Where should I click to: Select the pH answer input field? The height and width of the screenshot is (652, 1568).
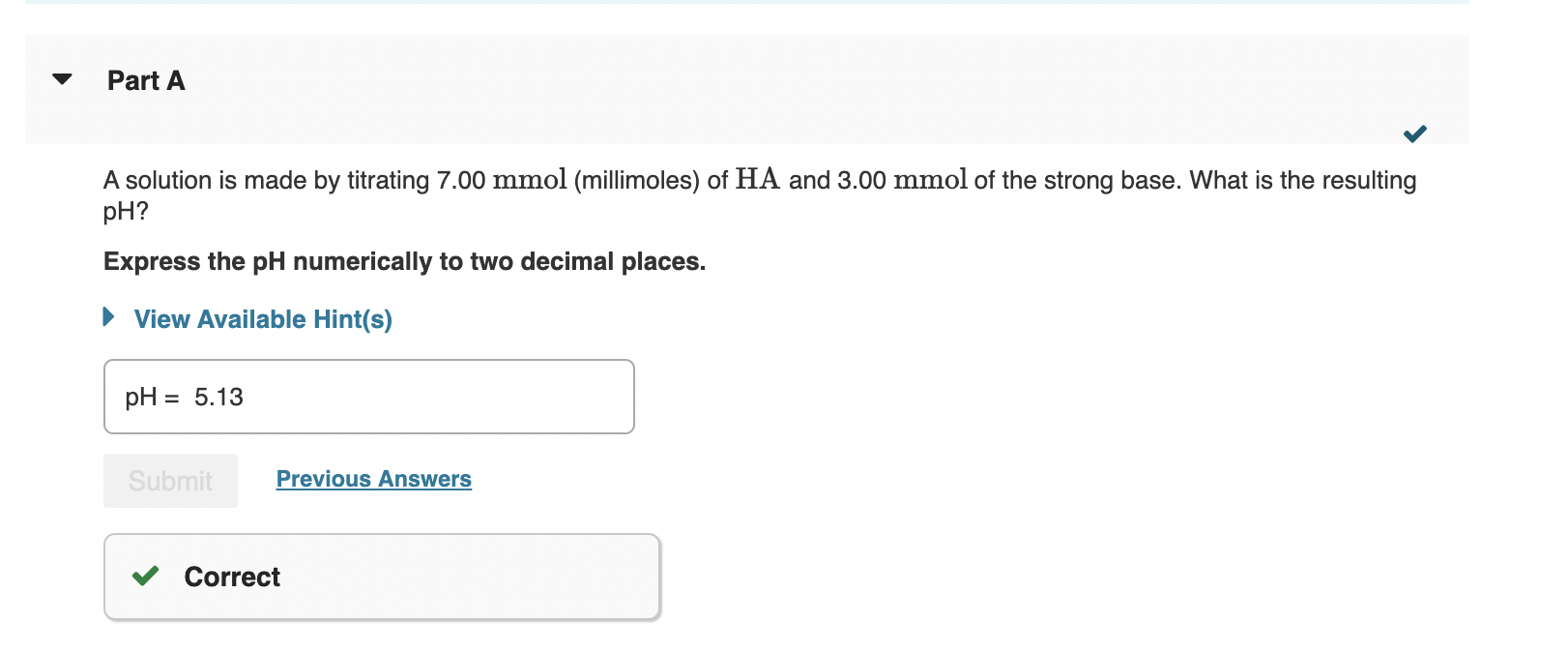coord(368,397)
